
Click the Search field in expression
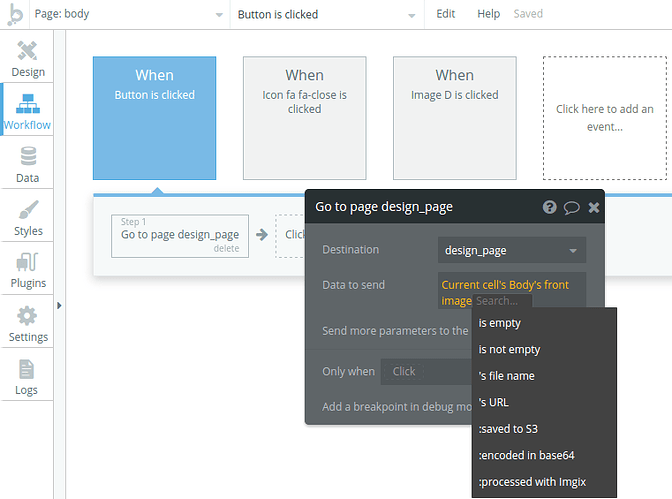503,301
